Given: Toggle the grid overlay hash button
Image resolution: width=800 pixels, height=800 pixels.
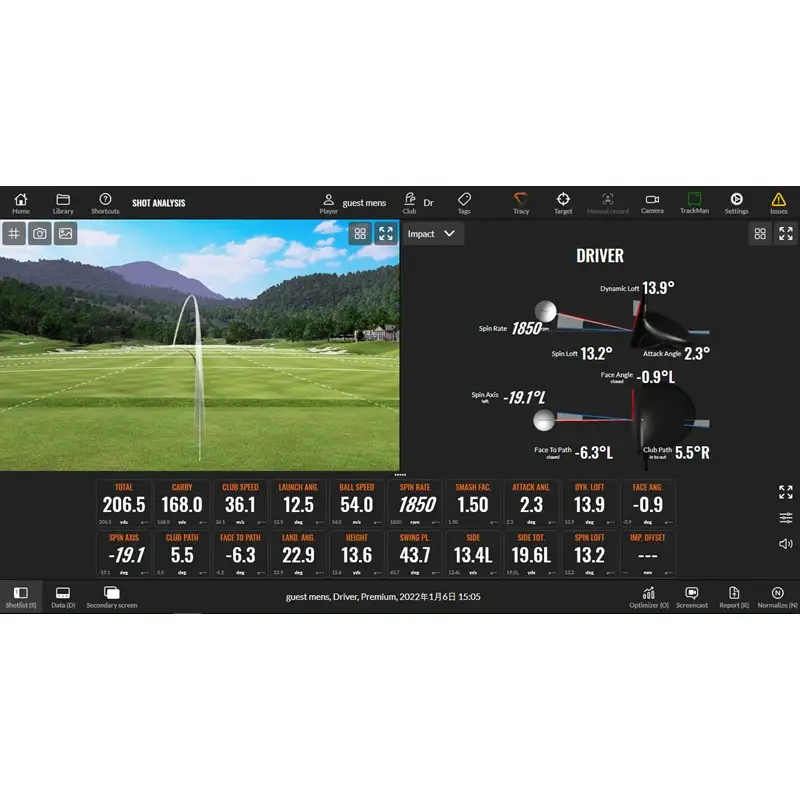Looking at the screenshot, I should click(14, 234).
